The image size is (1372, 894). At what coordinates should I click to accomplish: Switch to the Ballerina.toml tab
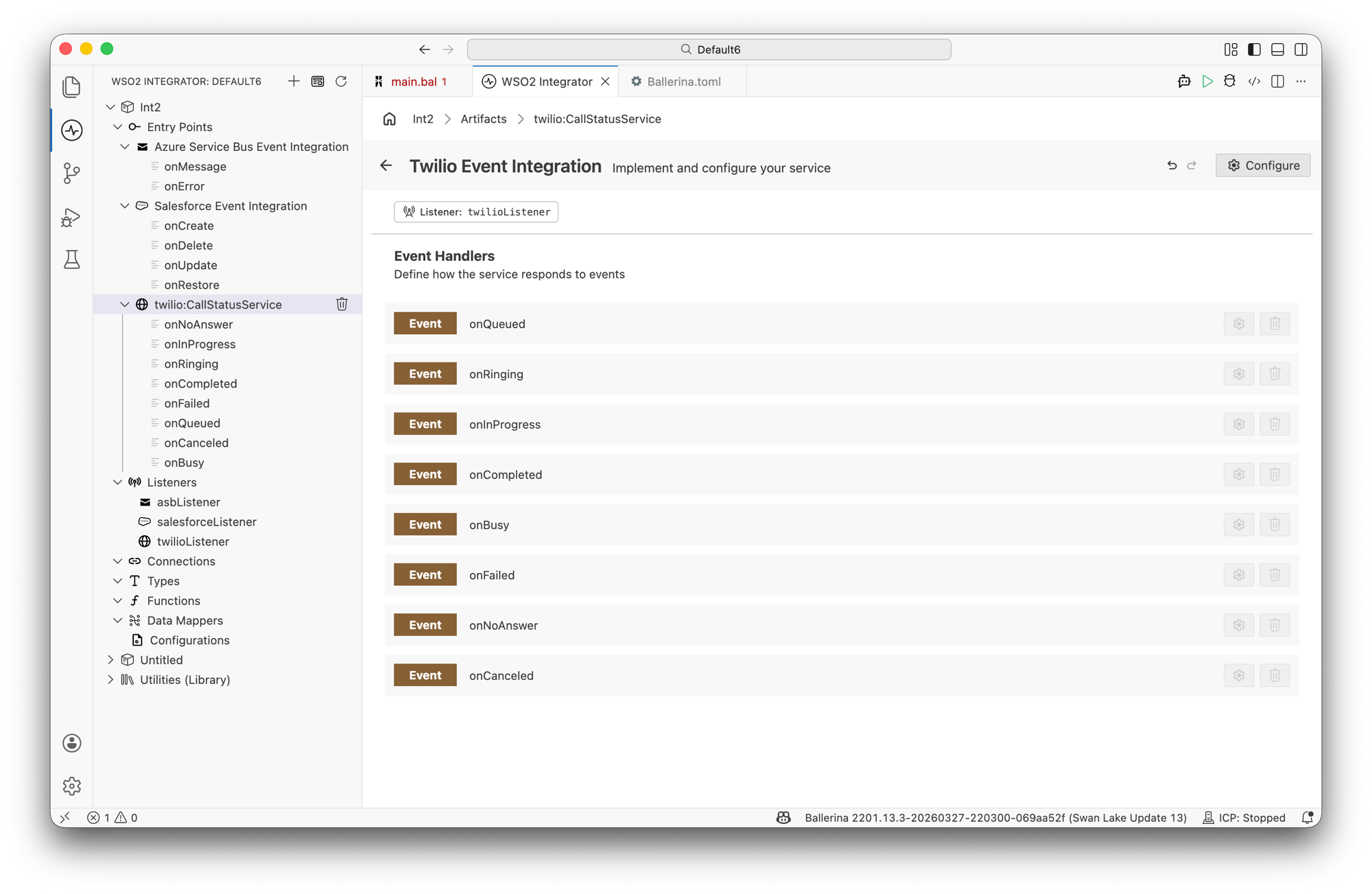pyautogui.click(x=683, y=81)
